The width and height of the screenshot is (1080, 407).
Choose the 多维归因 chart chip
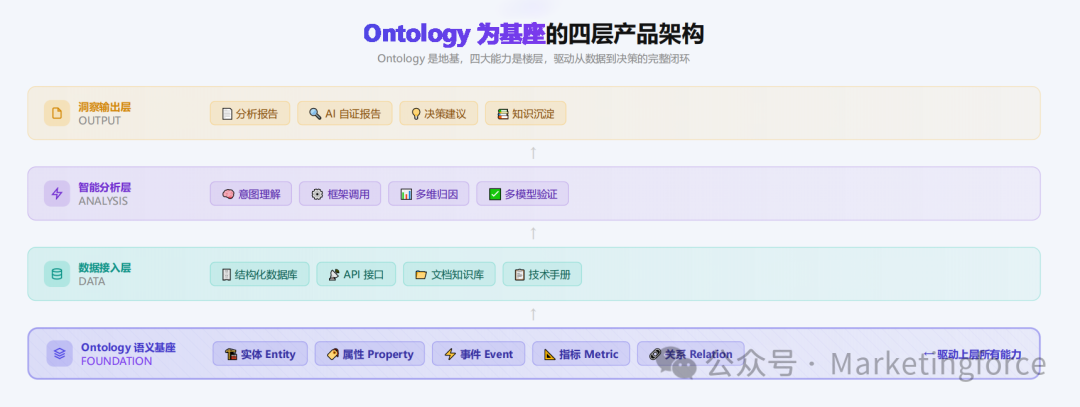tap(428, 194)
